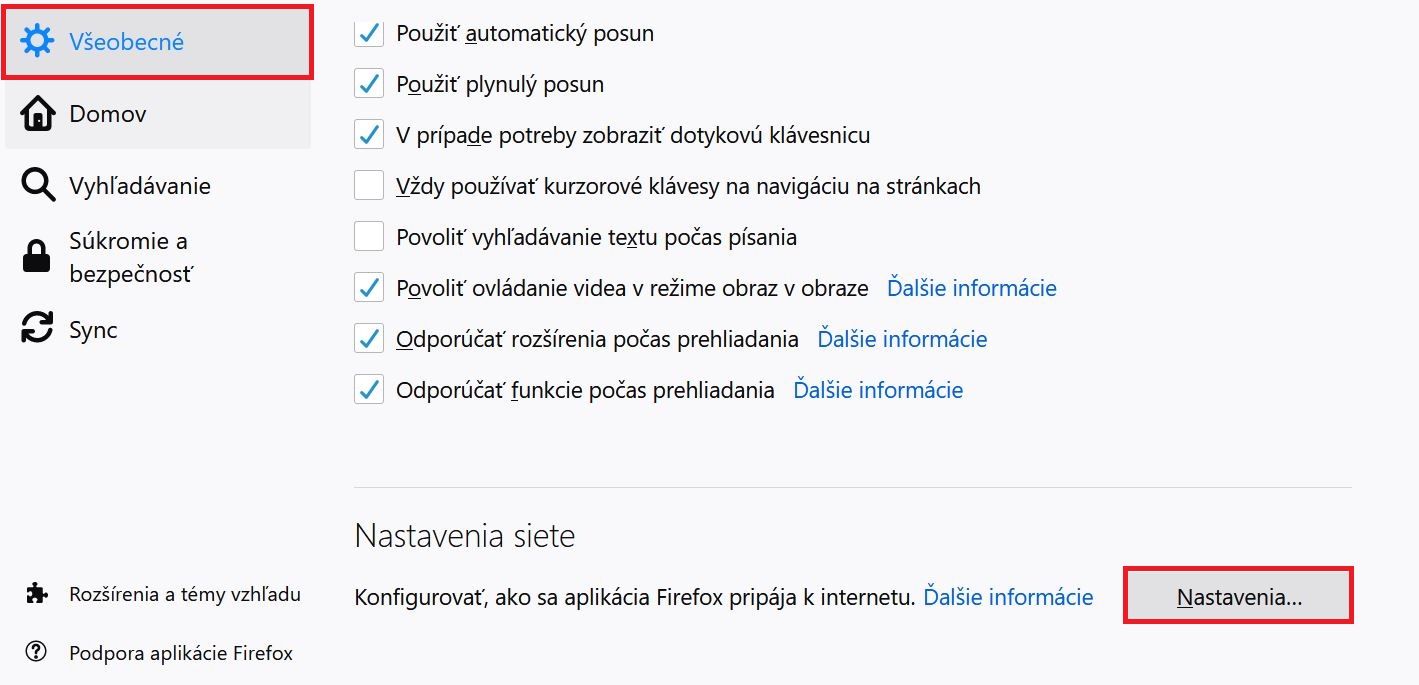
Task: Open Podpora aplikácie Firefox link
Action: (181, 653)
